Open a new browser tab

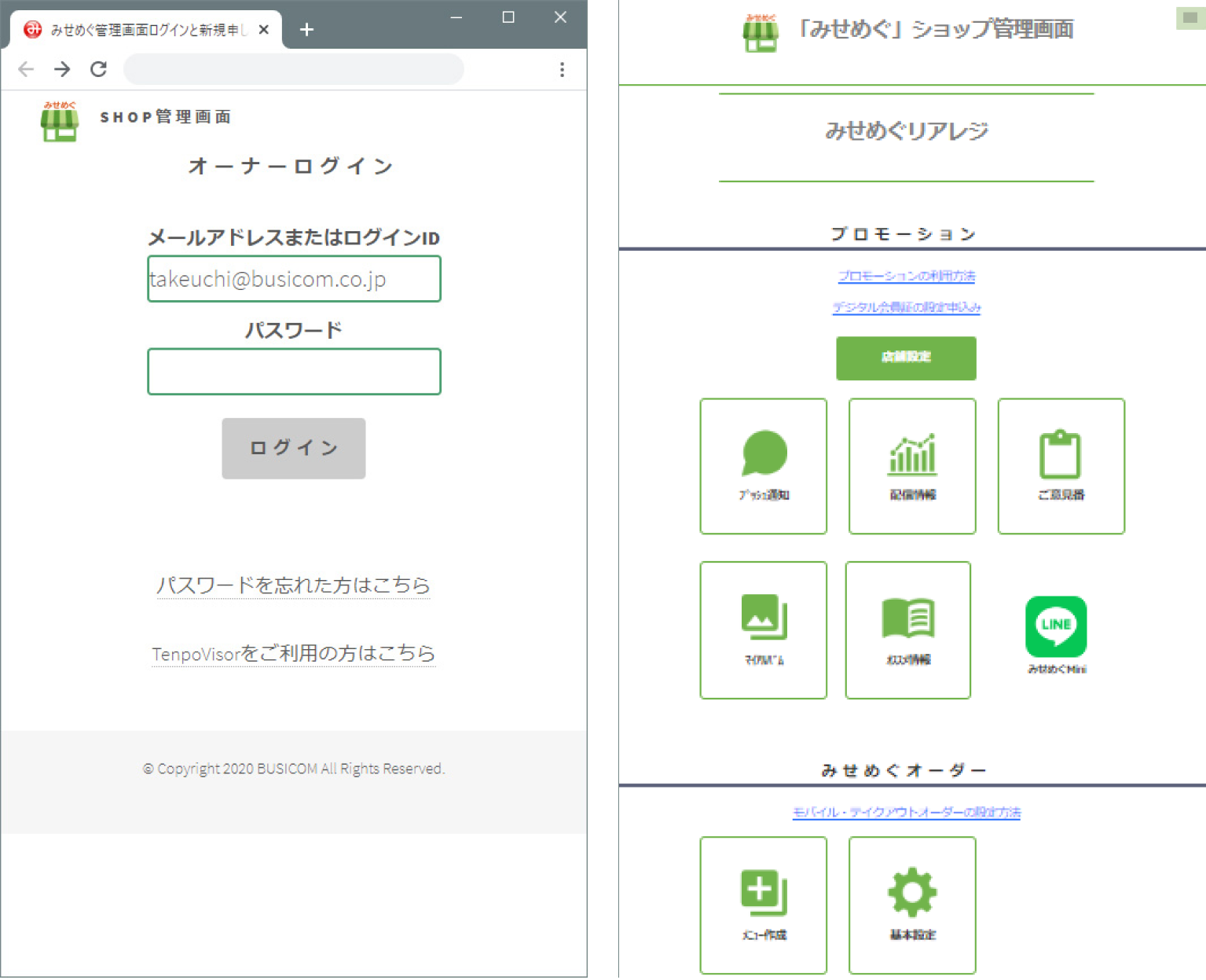[x=306, y=29]
